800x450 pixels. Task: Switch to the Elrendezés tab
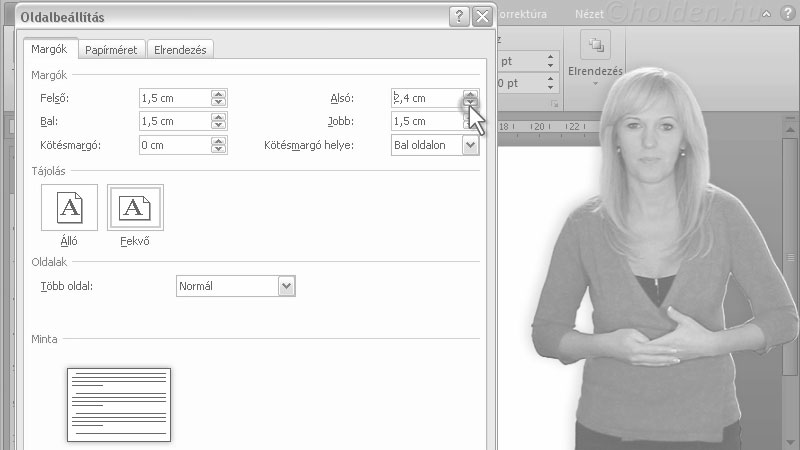tap(180, 49)
